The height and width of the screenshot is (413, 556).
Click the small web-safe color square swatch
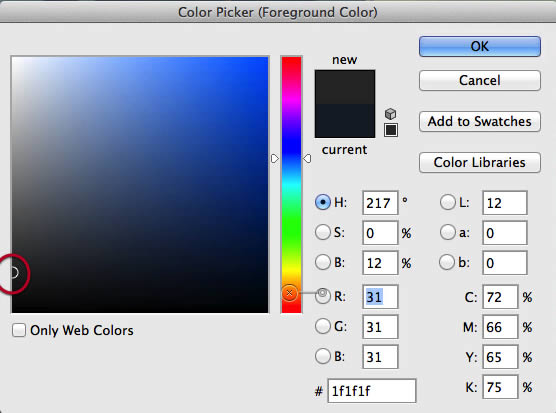pos(391,130)
